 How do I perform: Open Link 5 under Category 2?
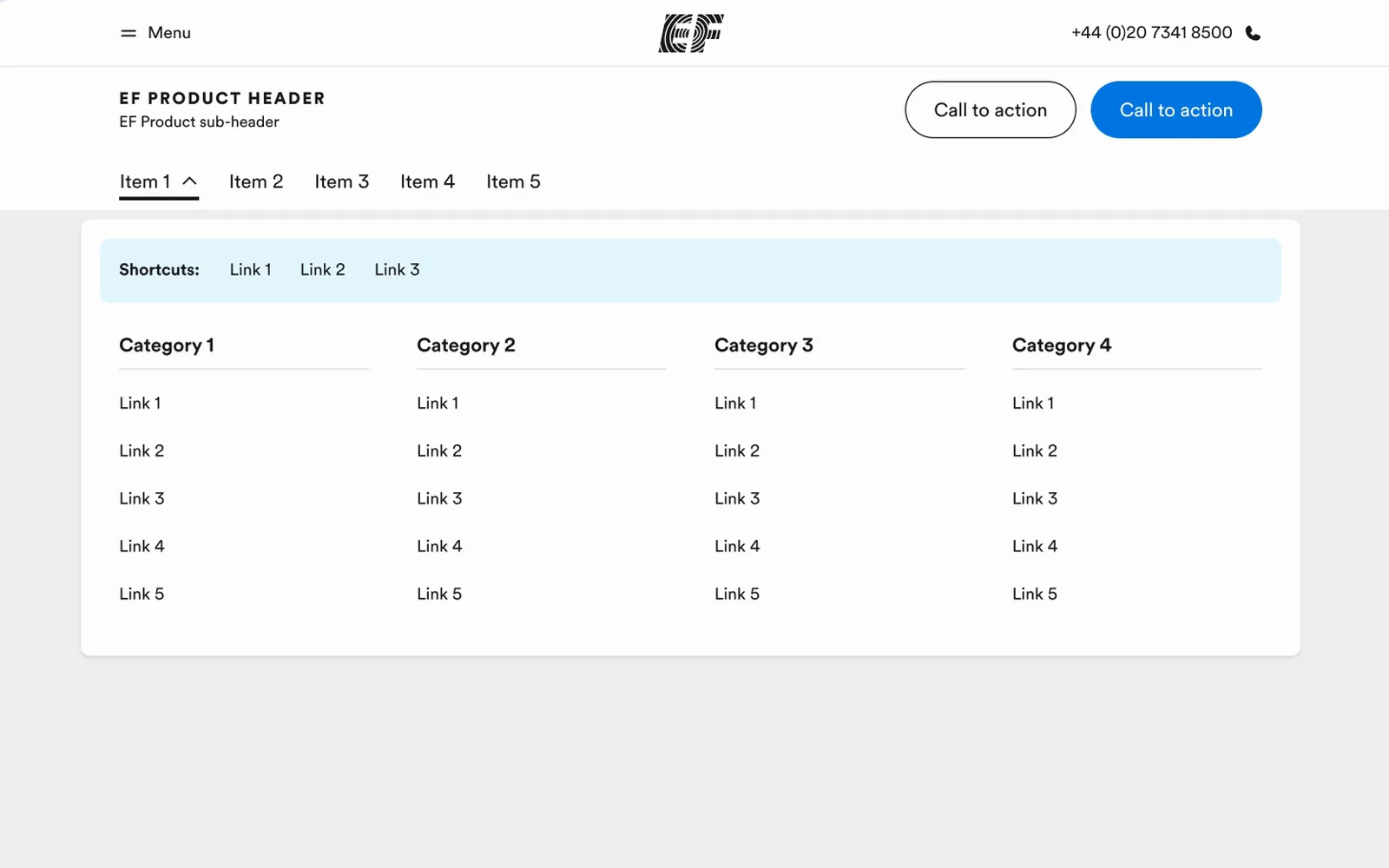[x=439, y=594]
